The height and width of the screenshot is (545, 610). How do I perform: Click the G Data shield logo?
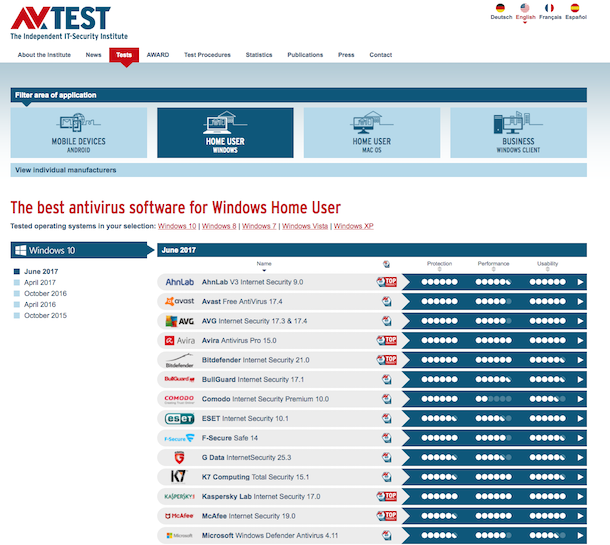pos(179,457)
